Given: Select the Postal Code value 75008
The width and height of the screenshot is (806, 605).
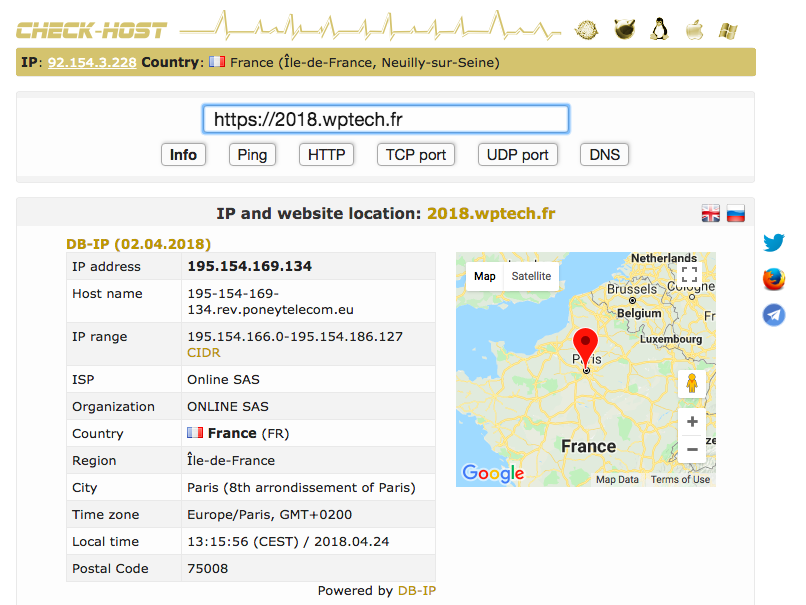Looking at the screenshot, I should click(x=207, y=568).
